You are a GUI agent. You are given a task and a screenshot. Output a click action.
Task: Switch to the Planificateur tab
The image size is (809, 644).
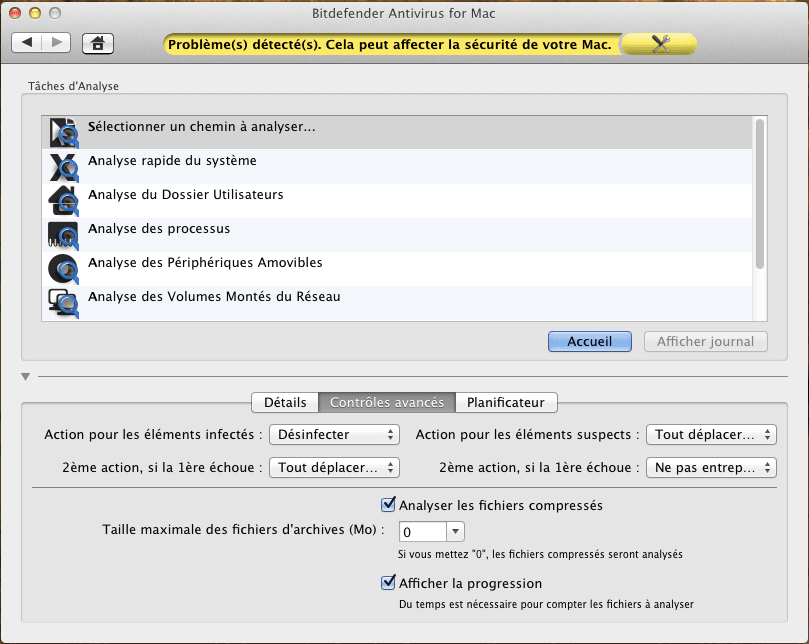pyautogui.click(x=506, y=402)
